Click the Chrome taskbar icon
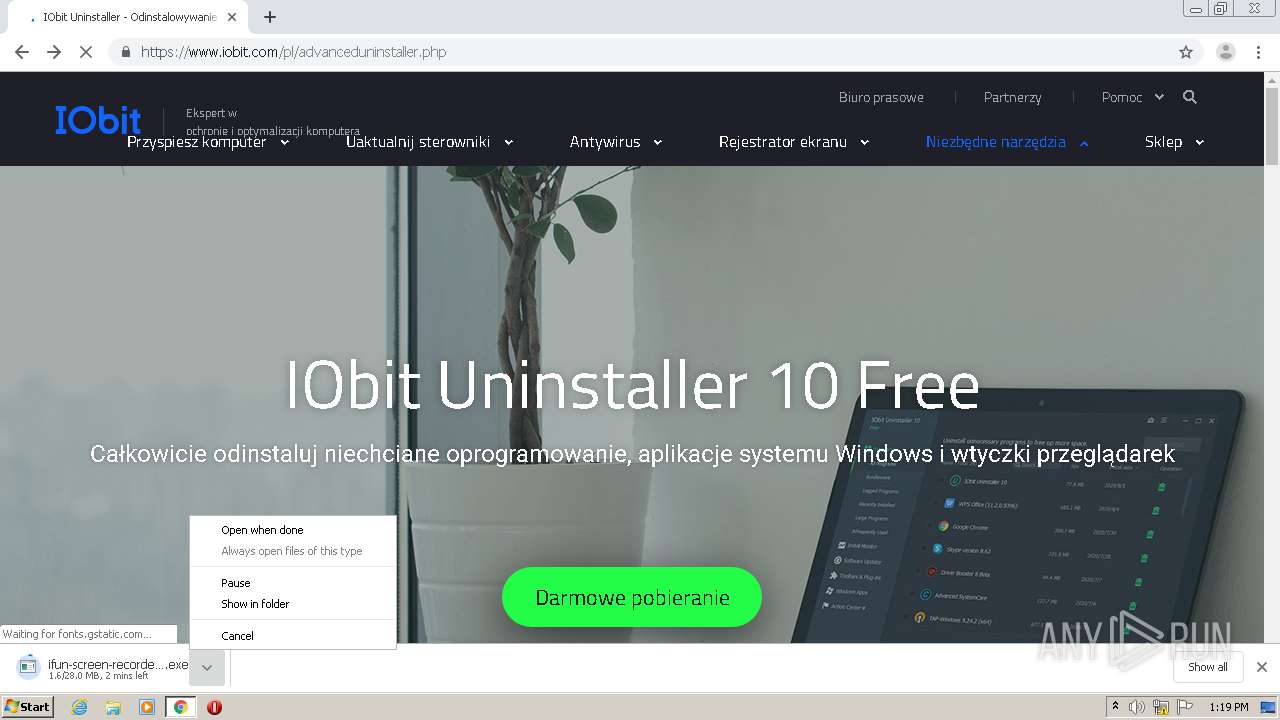Screen dimensions: 1280x720 tap(181, 707)
